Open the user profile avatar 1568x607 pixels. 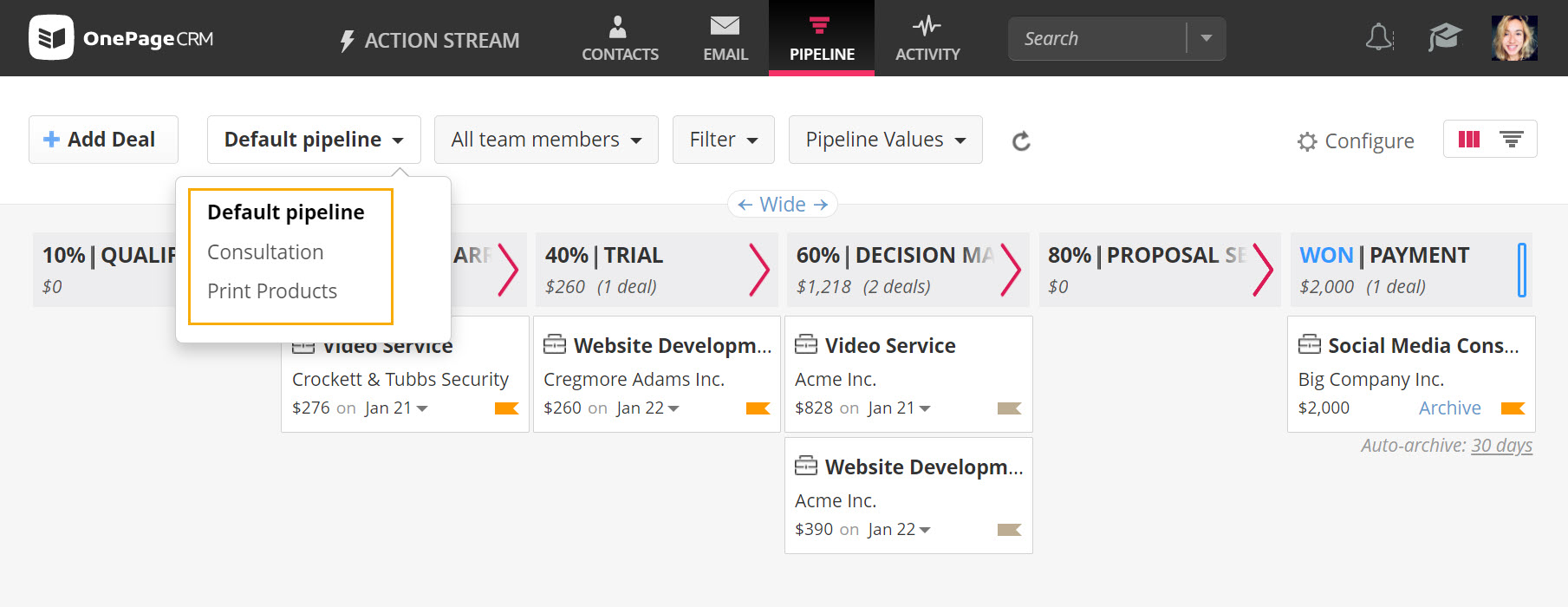[x=1514, y=38]
